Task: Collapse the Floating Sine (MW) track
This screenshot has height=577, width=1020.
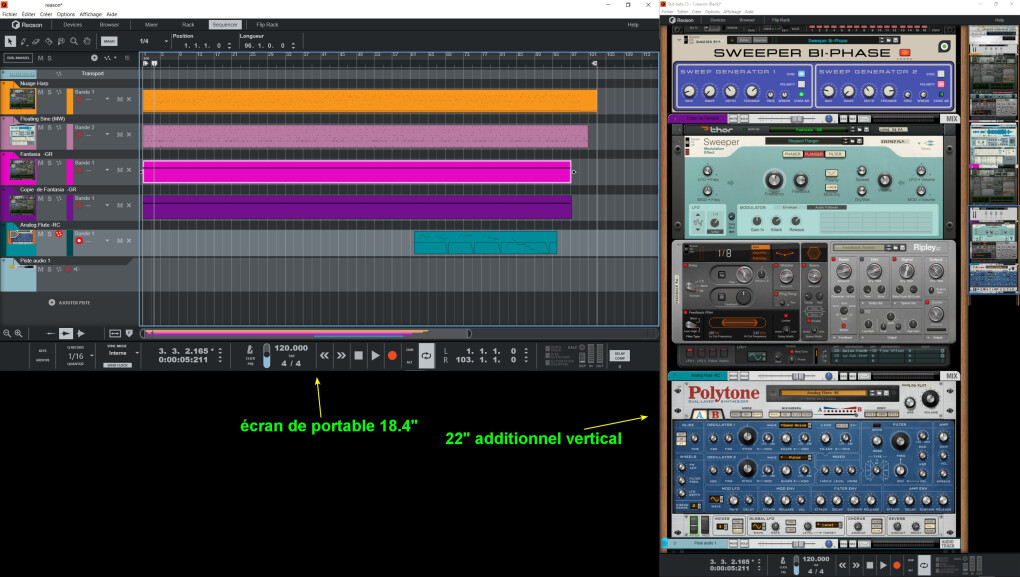Action: click(x=5, y=118)
